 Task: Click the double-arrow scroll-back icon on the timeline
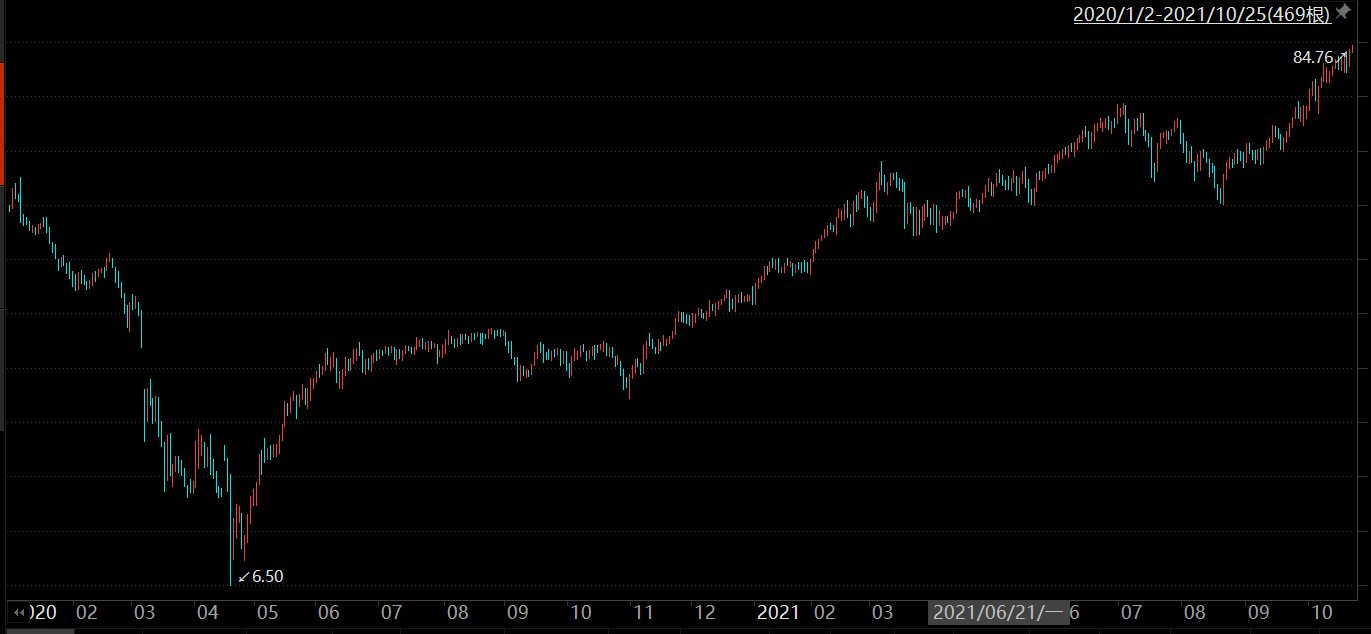(19, 612)
